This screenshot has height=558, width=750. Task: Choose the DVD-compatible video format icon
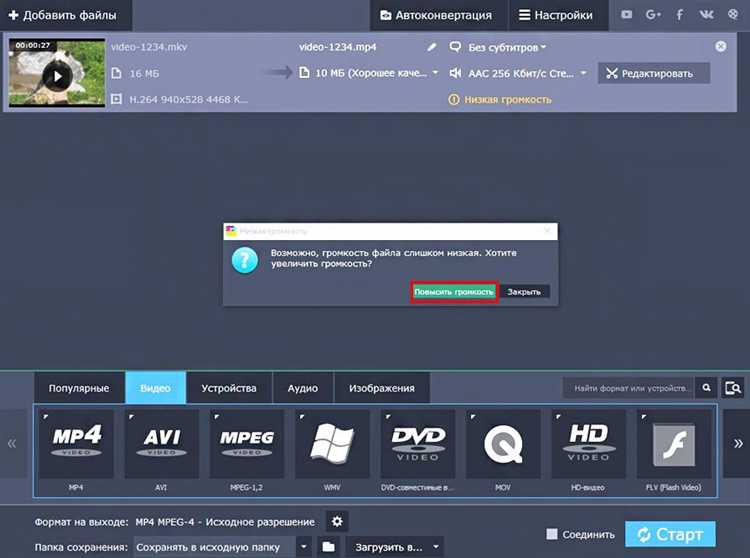click(418, 444)
